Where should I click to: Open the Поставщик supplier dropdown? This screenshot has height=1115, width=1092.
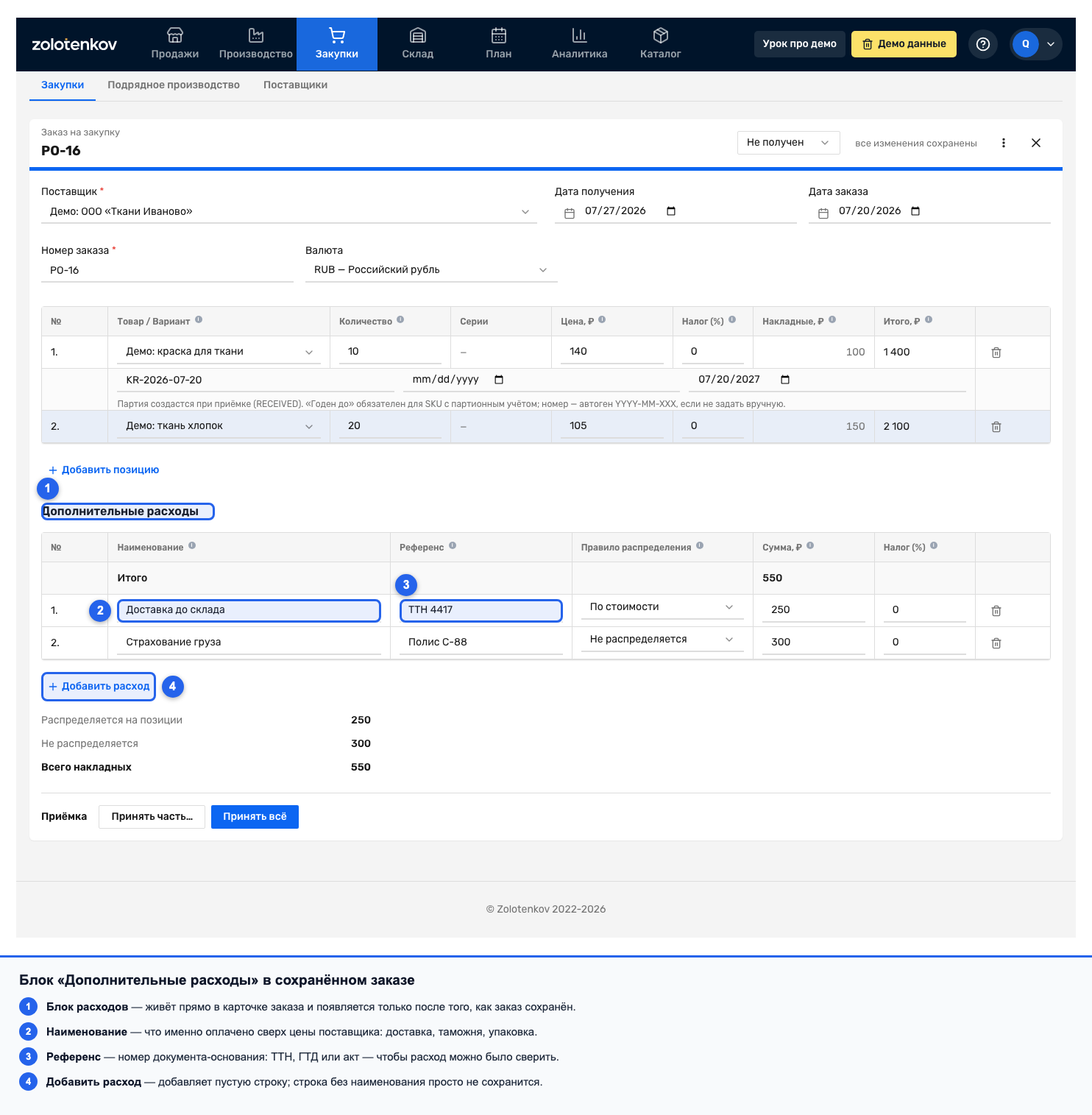point(289,212)
